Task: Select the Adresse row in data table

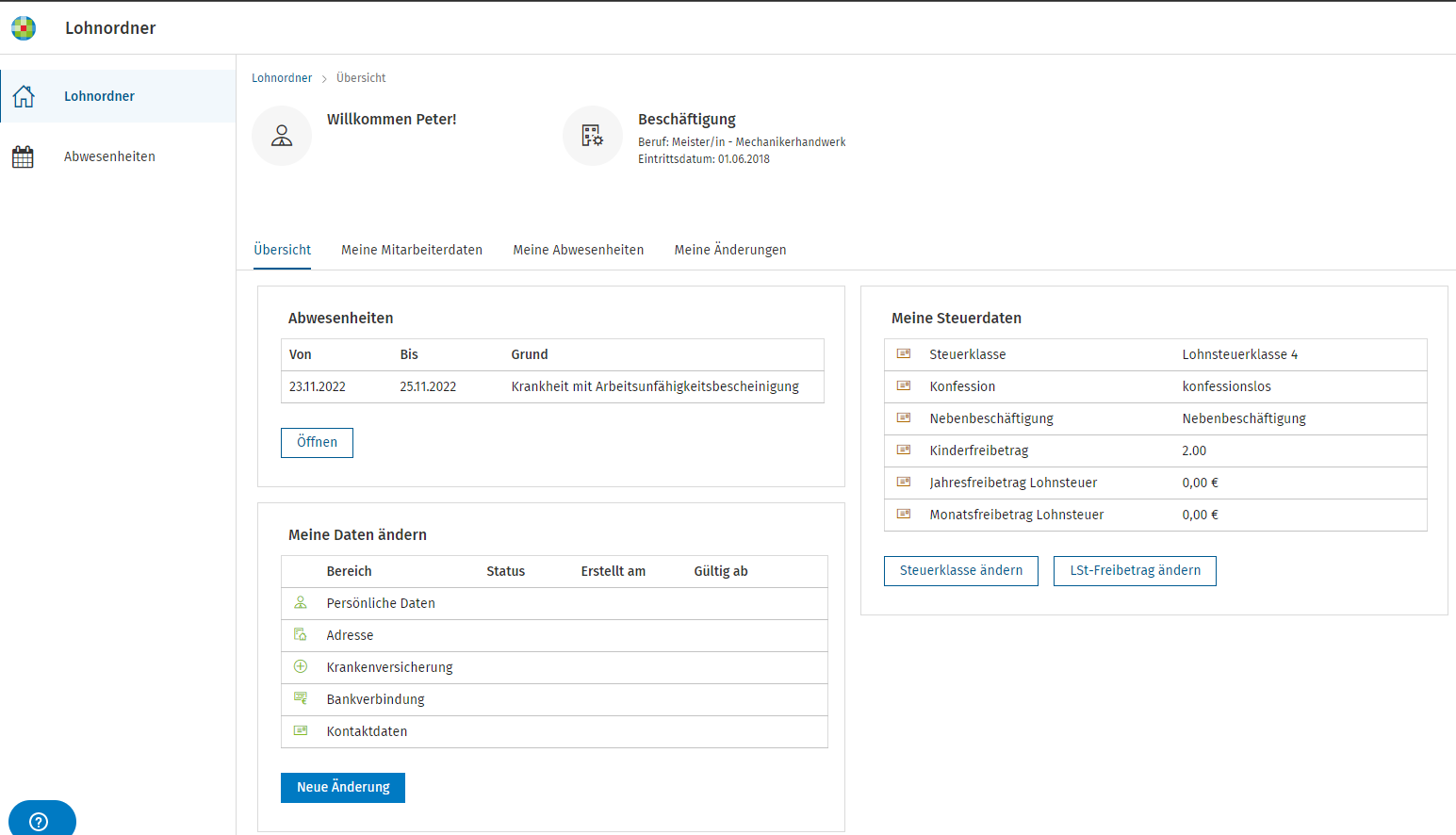Action: 554,636
